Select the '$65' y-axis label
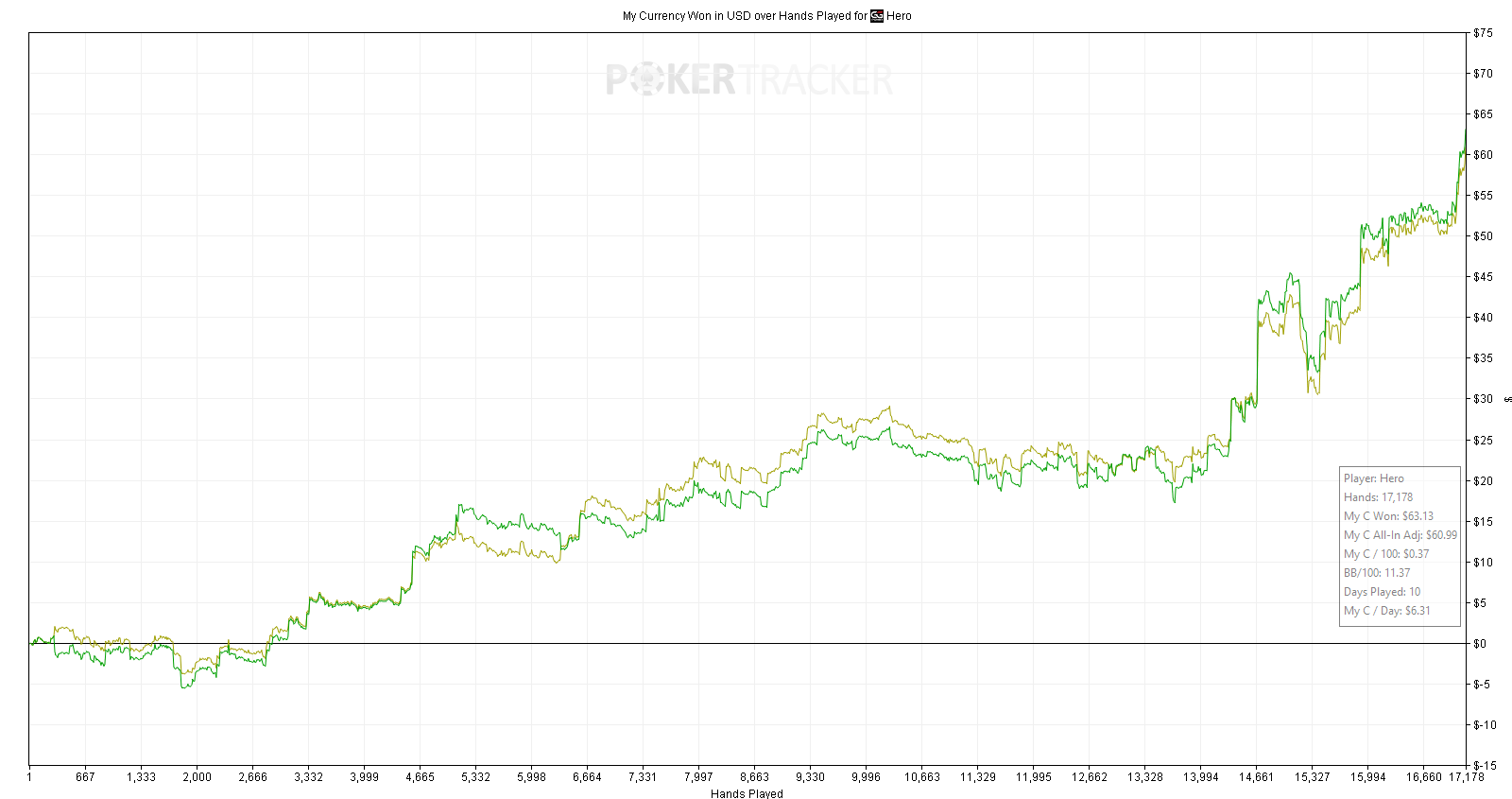 [x=1483, y=114]
